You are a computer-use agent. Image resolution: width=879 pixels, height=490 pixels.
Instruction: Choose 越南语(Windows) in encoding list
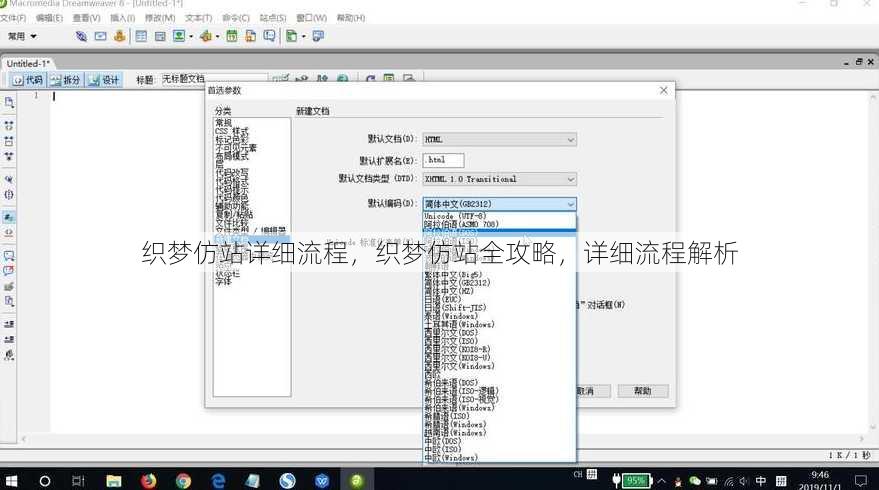(499, 433)
